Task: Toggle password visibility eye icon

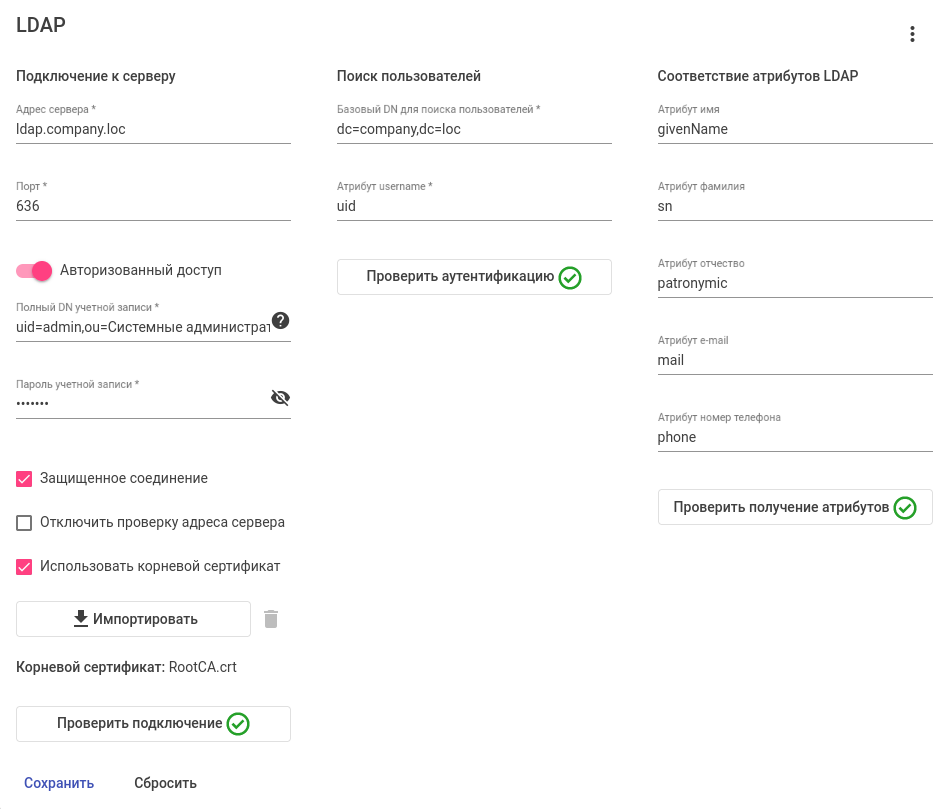Action: pos(280,397)
